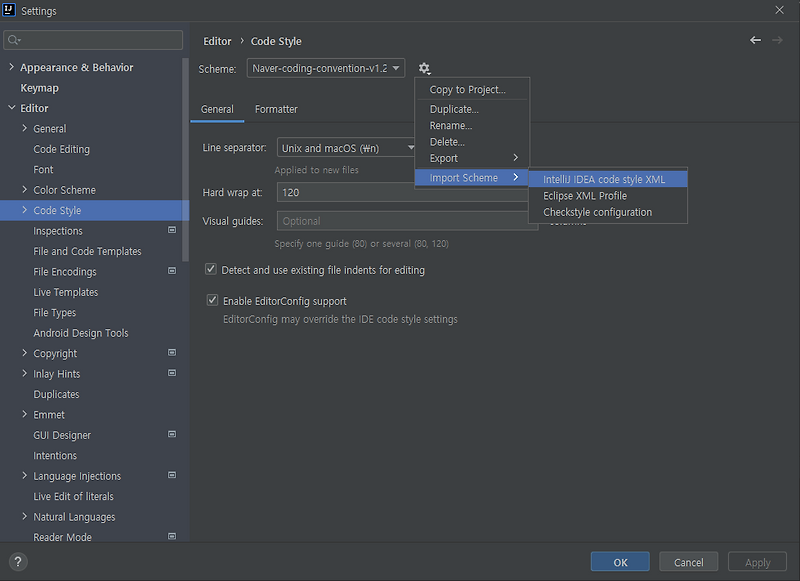This screenshot has width=800, height=581.
Task: Uncheck Detect and use existing file indents
Action: [210, 269]
